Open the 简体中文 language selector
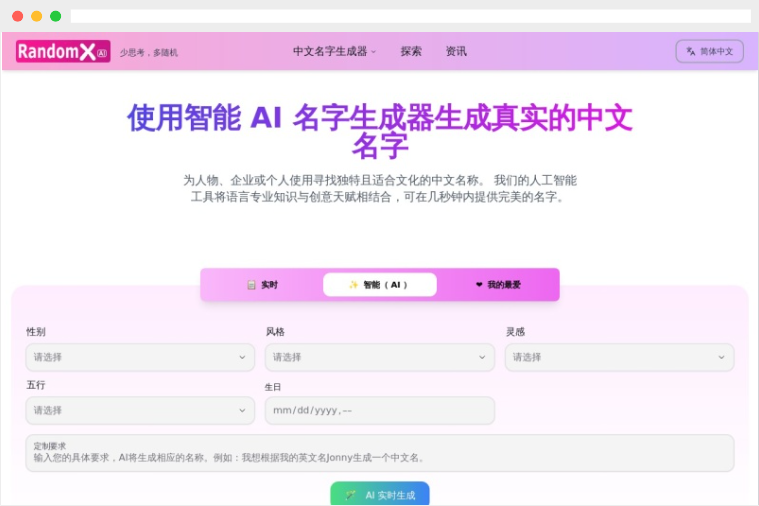The image size is (759, 506). tap(709, 51)
